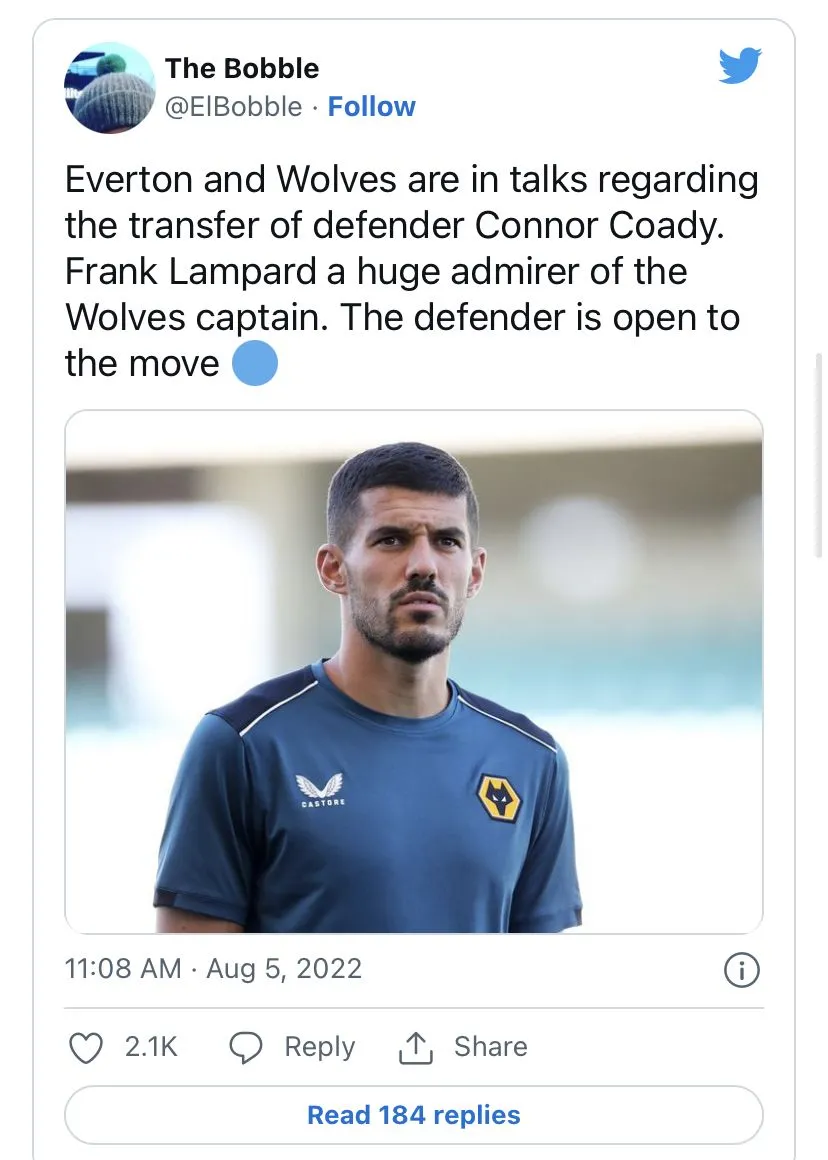Click the Reply text label
The image size is (828, 1160).
coord(319,1047)
